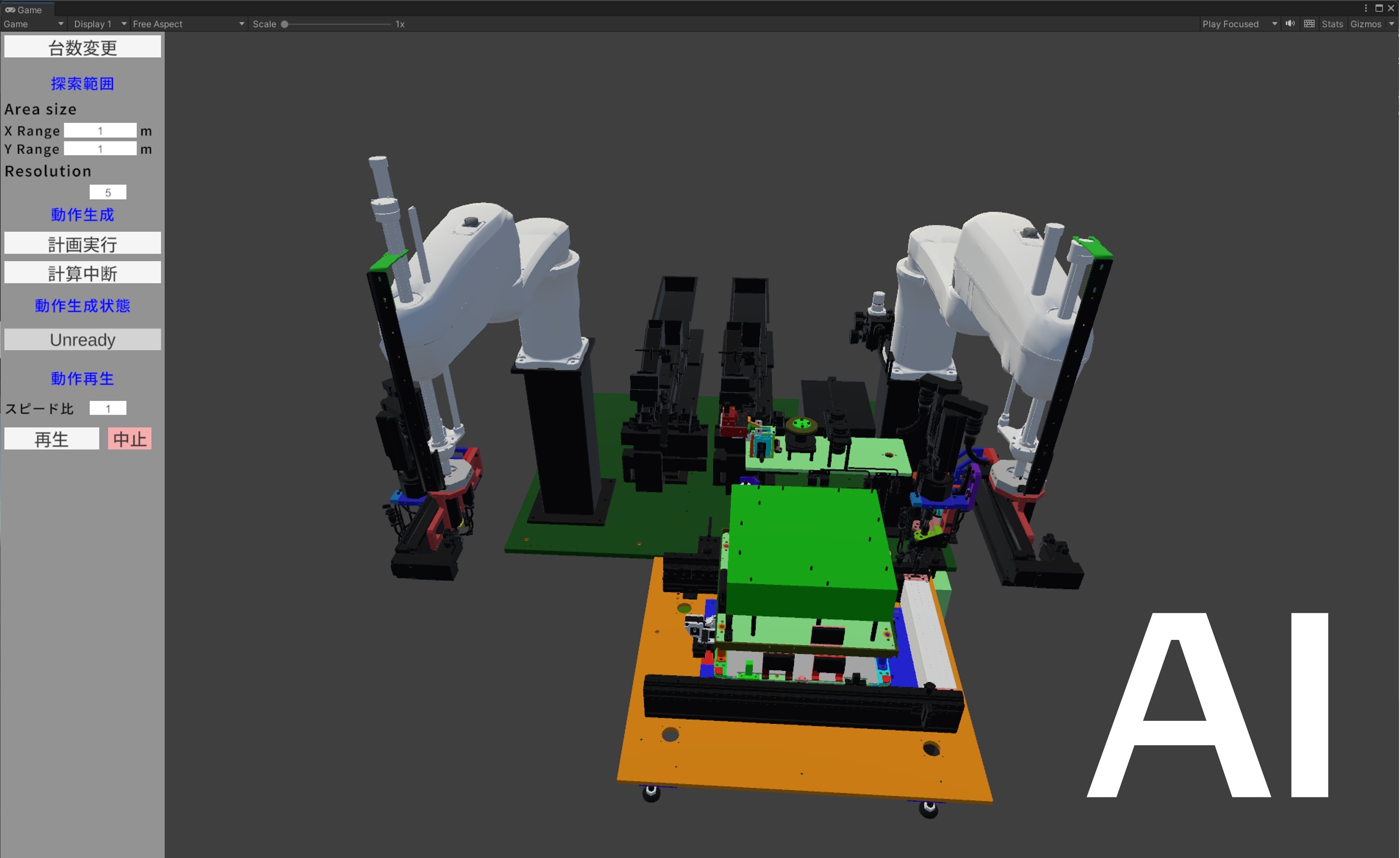Mute audio with the speaker icon
The height and width of the screenshot is (858, 1400).
[1290, 24]
